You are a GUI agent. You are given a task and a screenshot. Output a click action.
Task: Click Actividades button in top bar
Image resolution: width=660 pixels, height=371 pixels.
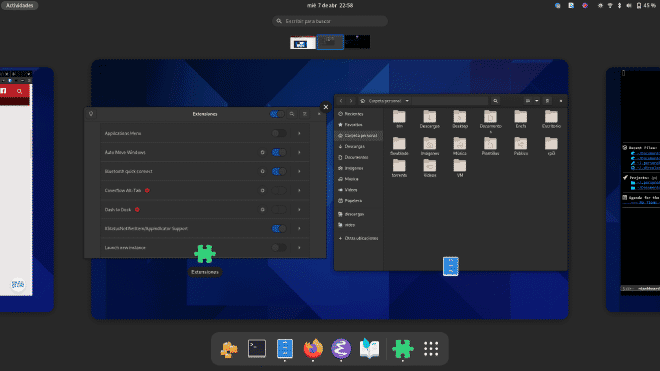(x=19, y=5)
